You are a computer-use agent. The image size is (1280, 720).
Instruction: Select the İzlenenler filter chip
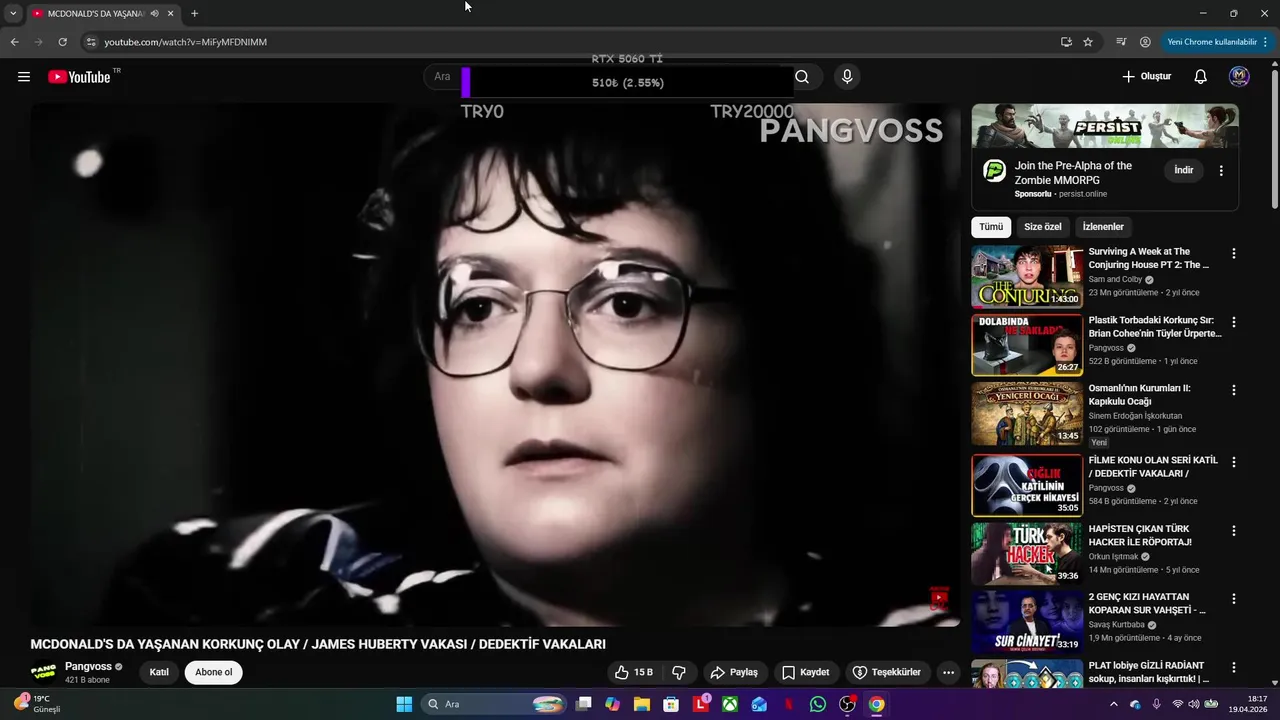click(x=1103, y=227)
